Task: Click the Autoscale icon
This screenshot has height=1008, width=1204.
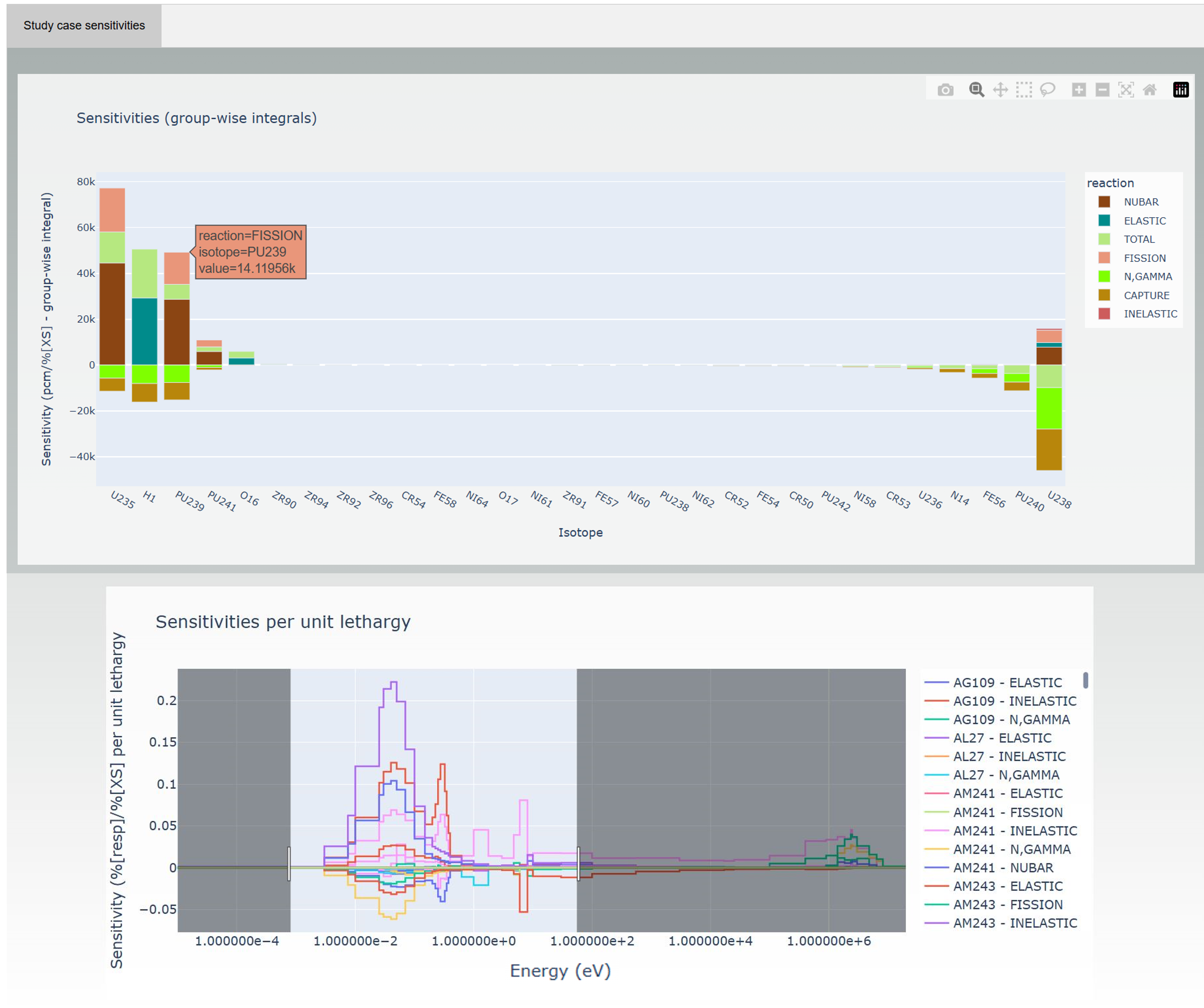Action: click(x=1126, y=90)
